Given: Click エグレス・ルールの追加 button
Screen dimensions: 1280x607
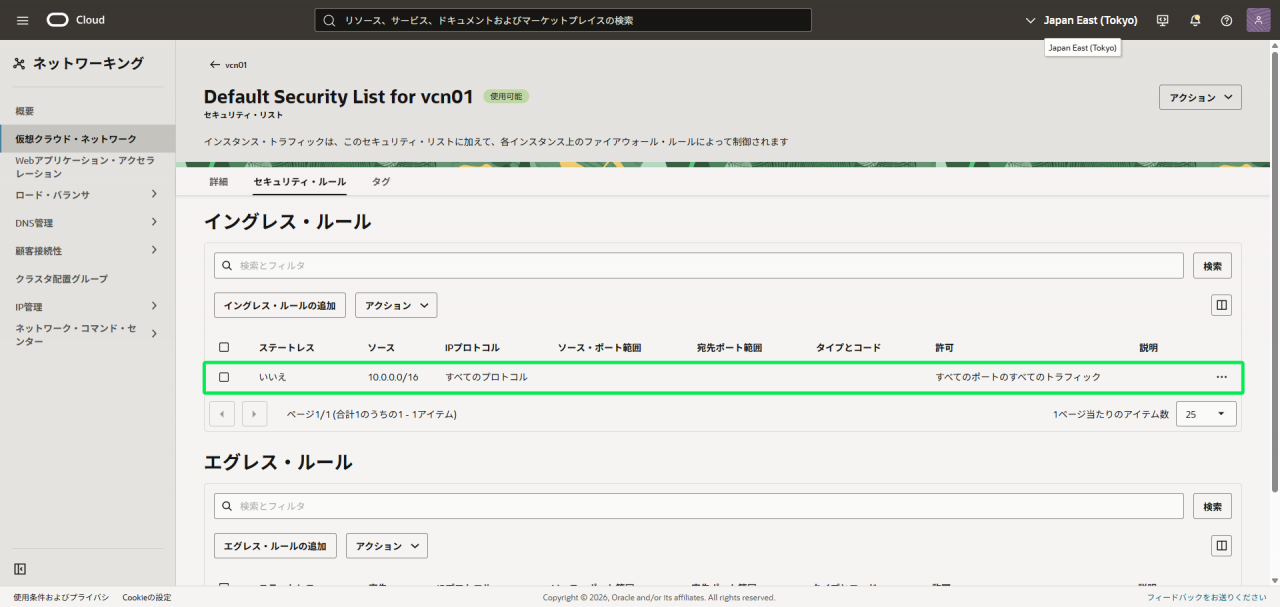Looking at the screenshot, I should [x=275, y=546].
